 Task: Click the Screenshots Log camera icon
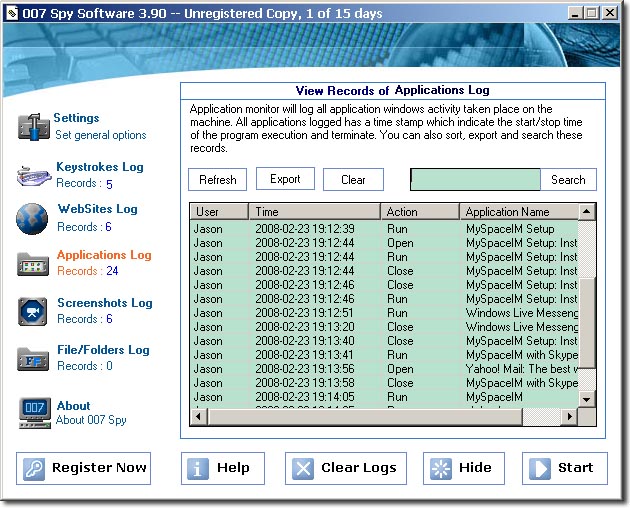33,311
